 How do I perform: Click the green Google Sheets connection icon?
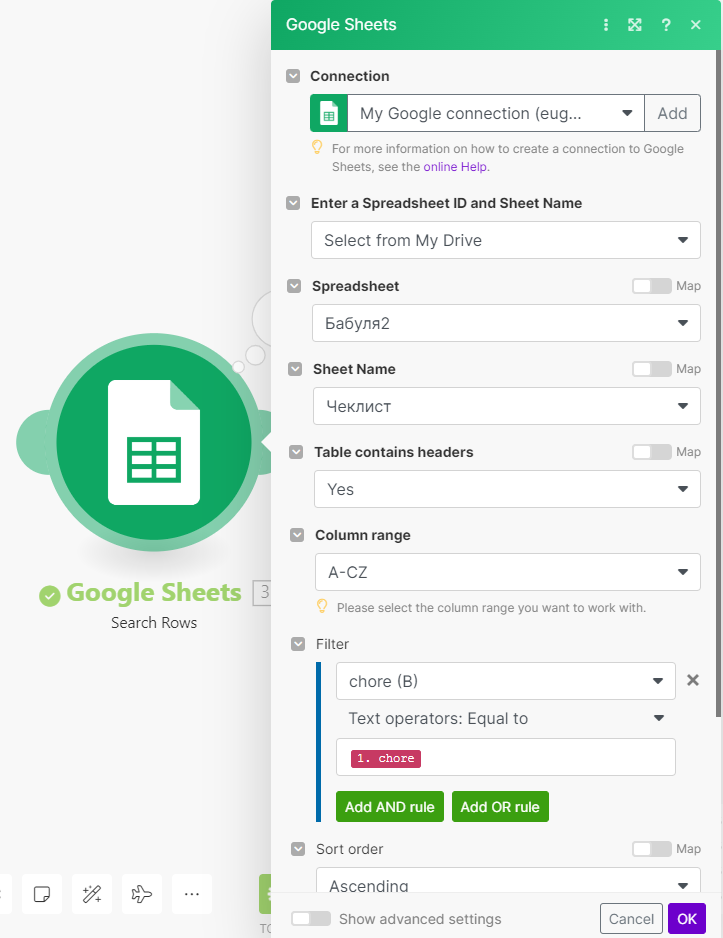tap(329, 113)
